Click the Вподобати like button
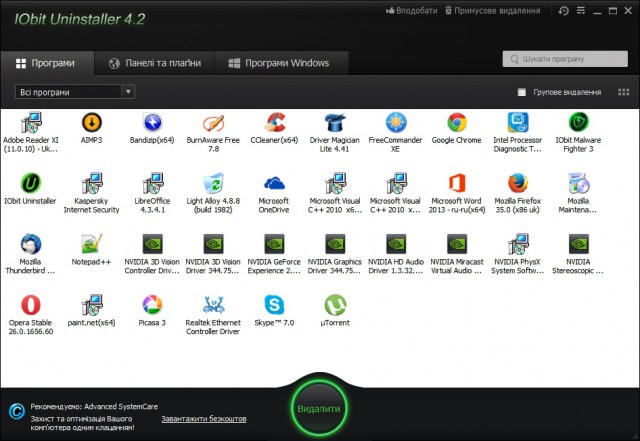 pos(411,11)
